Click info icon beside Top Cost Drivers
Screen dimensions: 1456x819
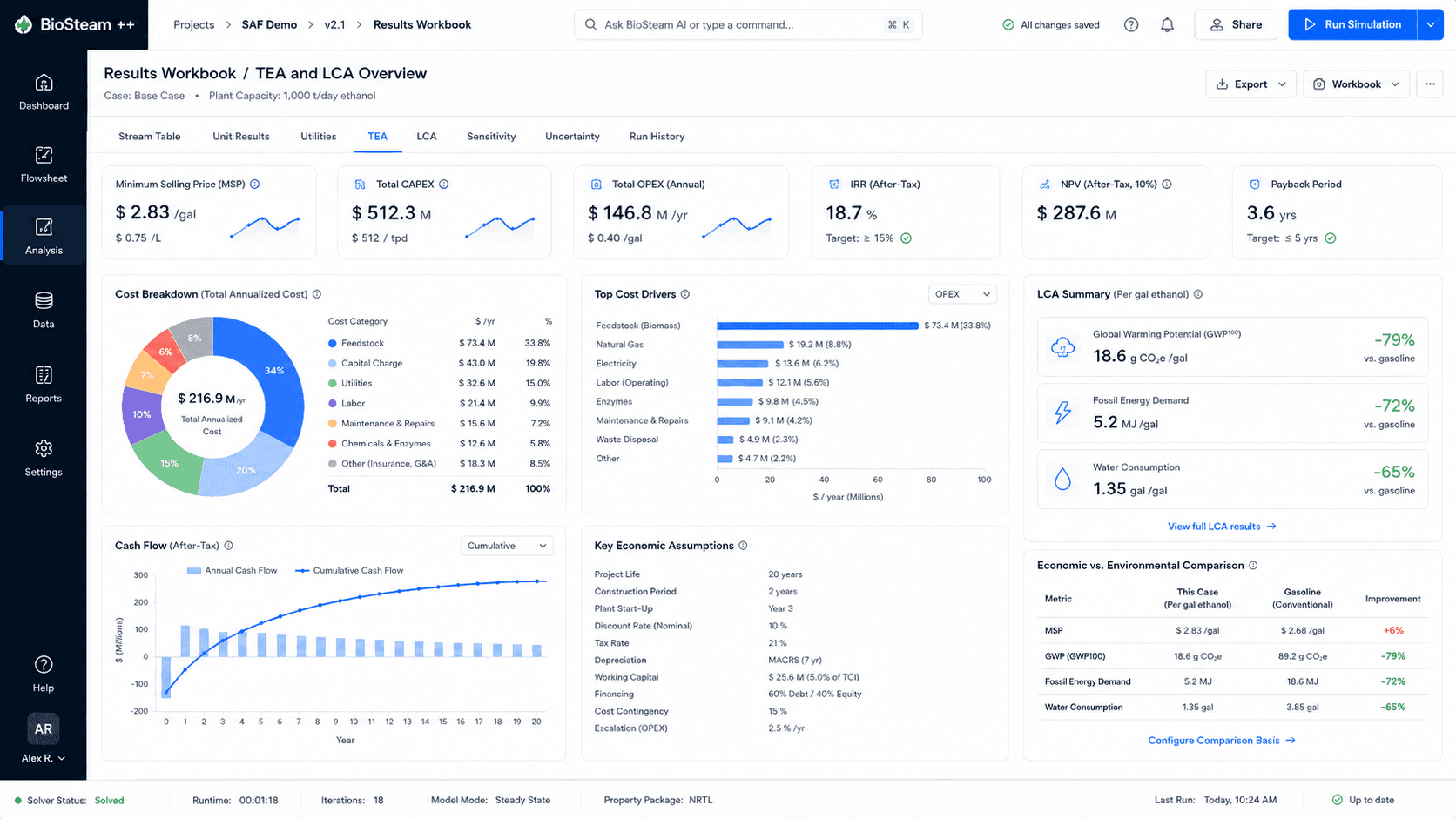685,294
